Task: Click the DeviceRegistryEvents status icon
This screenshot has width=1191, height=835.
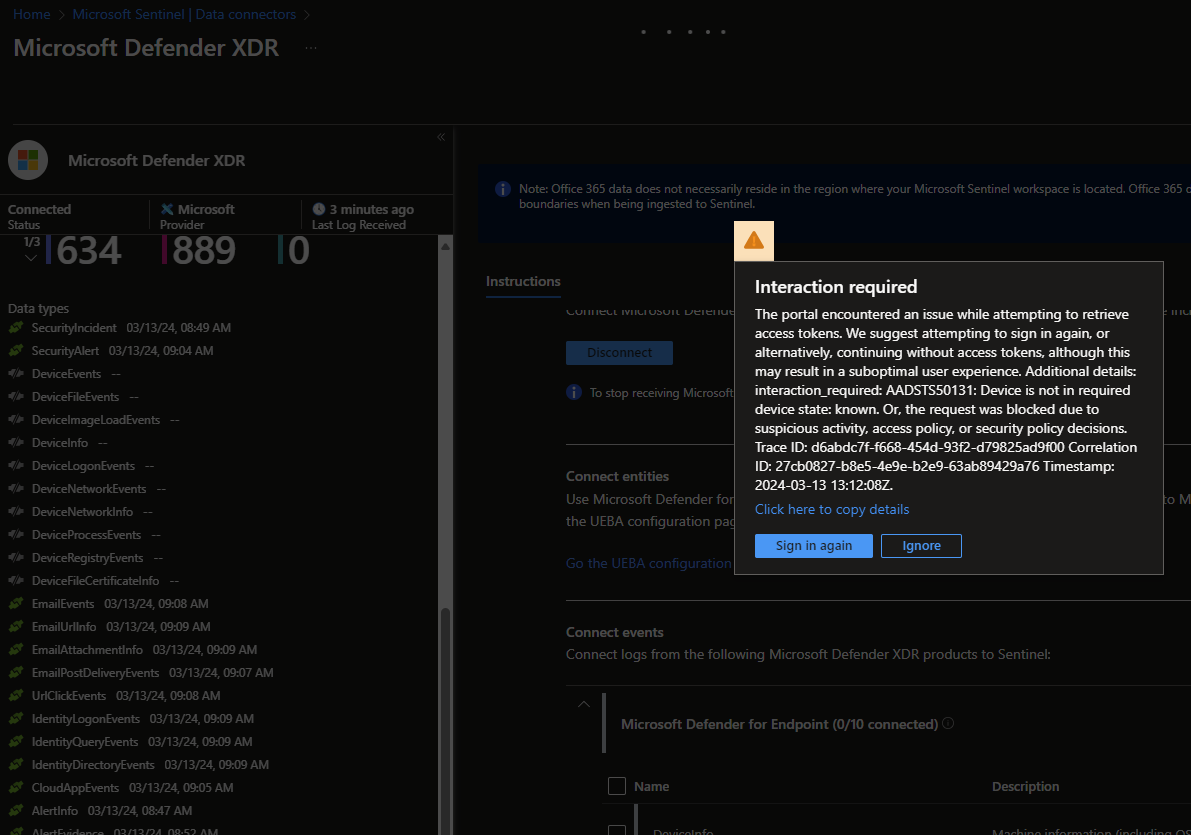Action: 16,558
